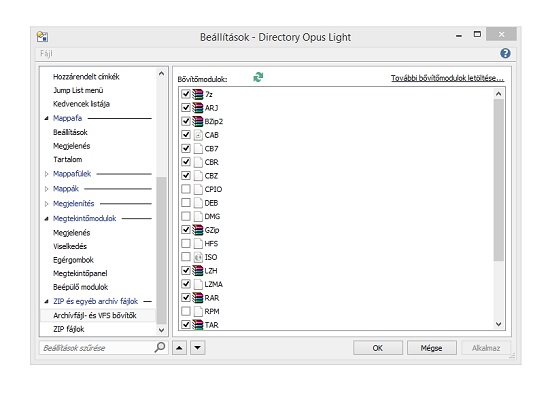
Task: Open ZIP fájlok settings page
Action: tap(69, 329)
